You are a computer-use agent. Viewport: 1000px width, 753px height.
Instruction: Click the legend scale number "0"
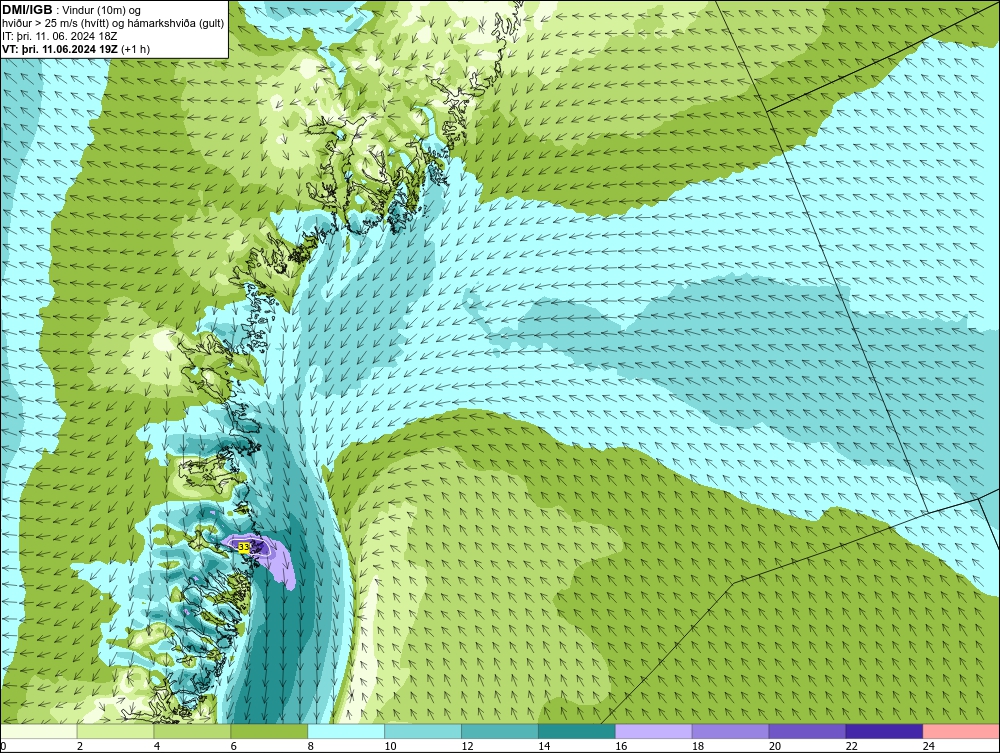click(3, 747)
